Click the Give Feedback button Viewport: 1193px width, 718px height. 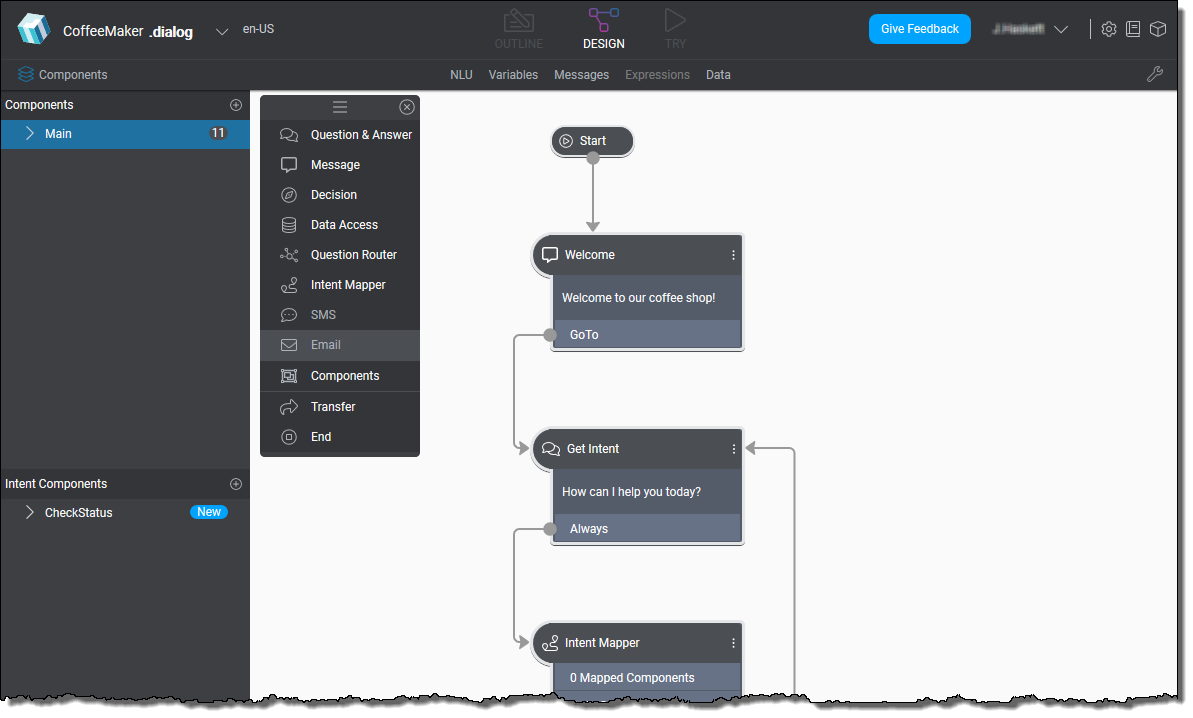(x=919, y=29)
